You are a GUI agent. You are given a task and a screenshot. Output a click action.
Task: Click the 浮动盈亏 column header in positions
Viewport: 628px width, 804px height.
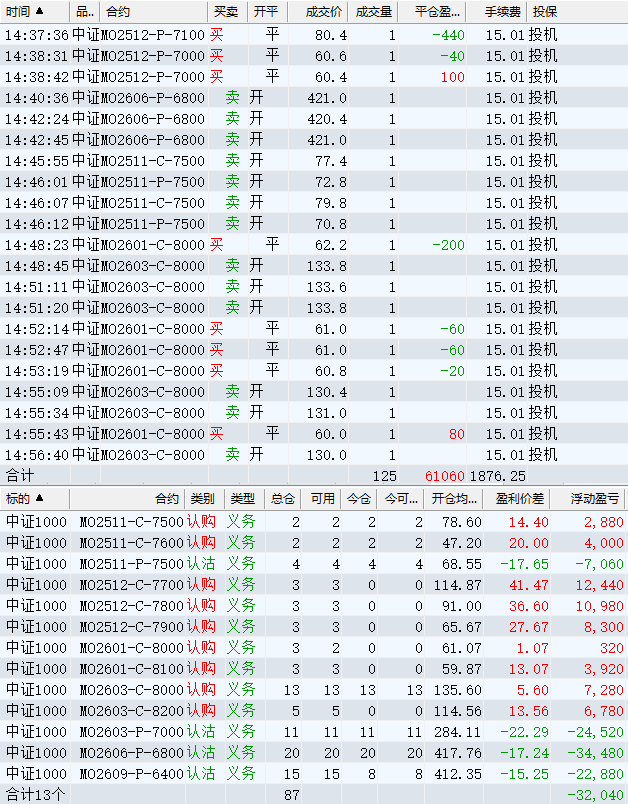pyautogui.click(x=594, y=498)
